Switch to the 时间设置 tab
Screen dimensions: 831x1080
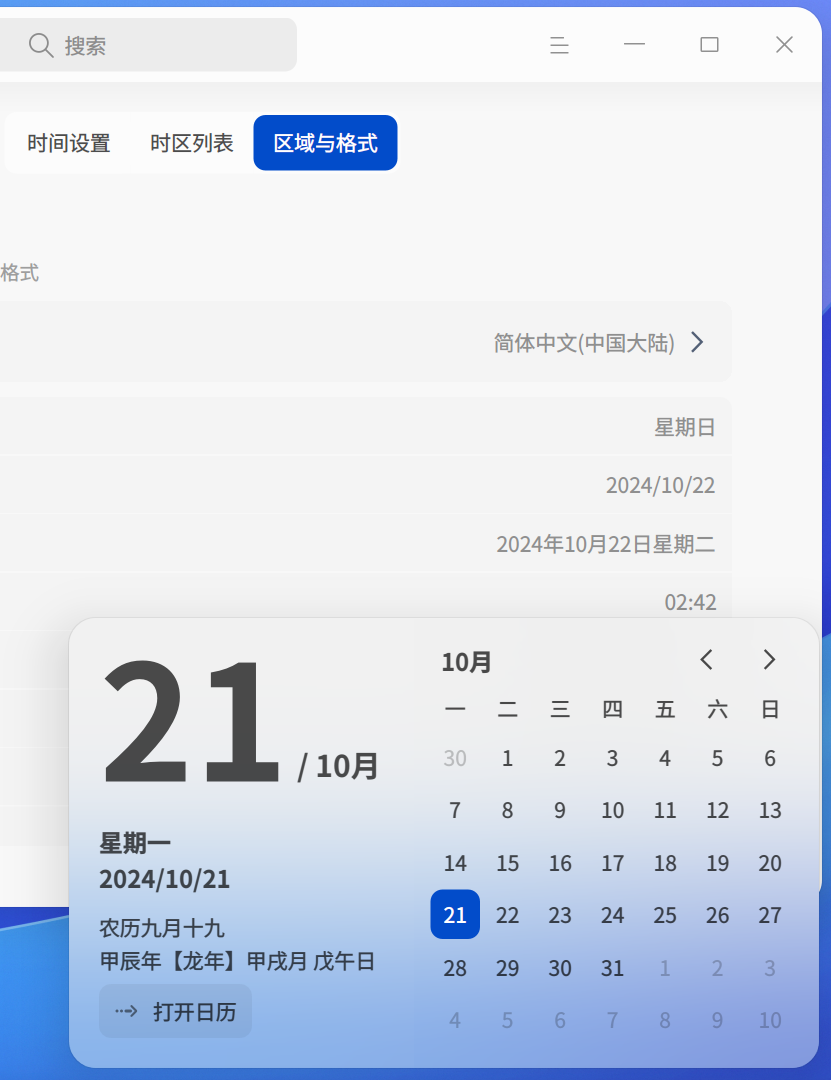(x=69, y=143)
